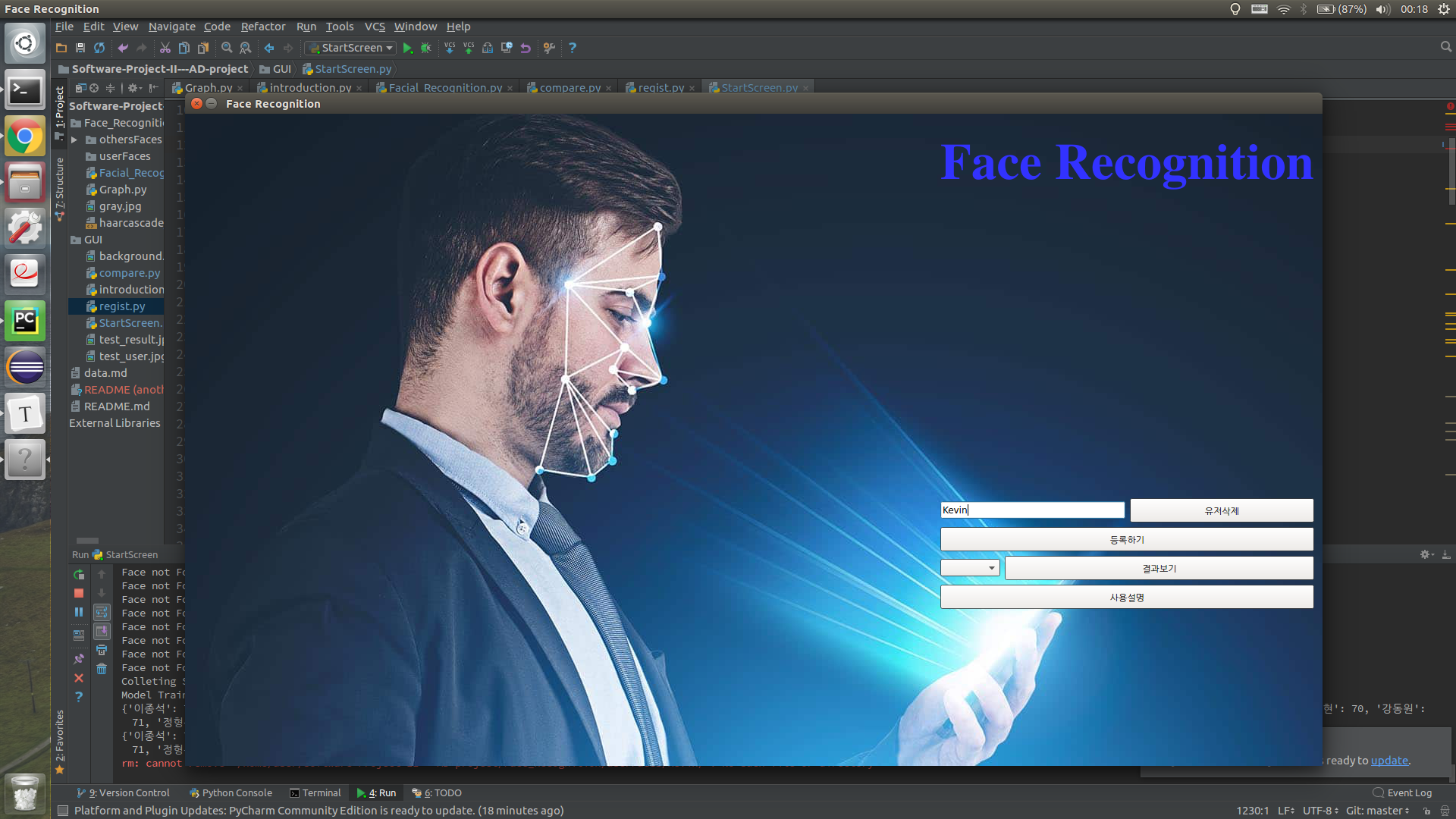Image resolution: width=1456 pixels, height=819 pixels.
Task: Click the name input field containing Kevin
Action: tap(1031, 510)
